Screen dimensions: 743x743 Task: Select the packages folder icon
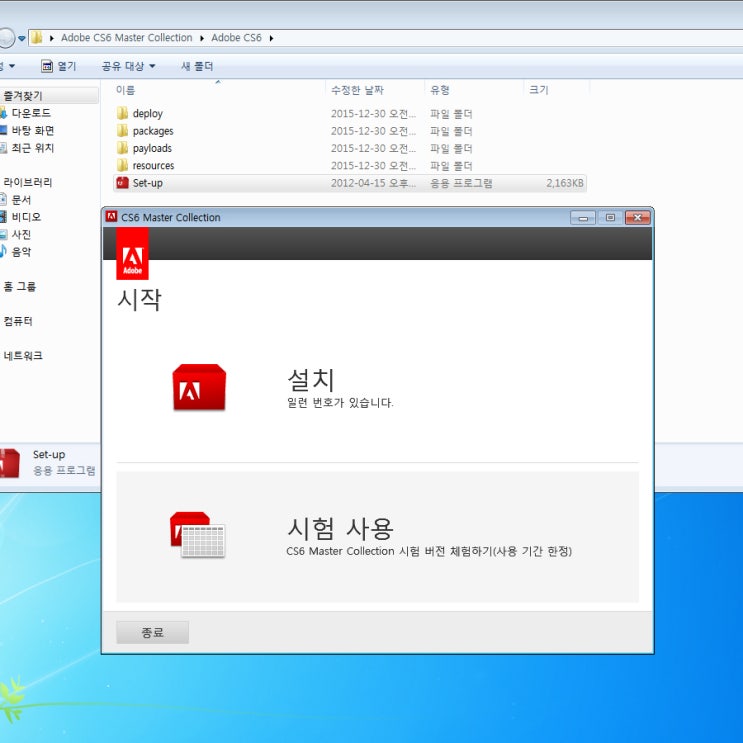pyautogui.click(x=122, y=131)
